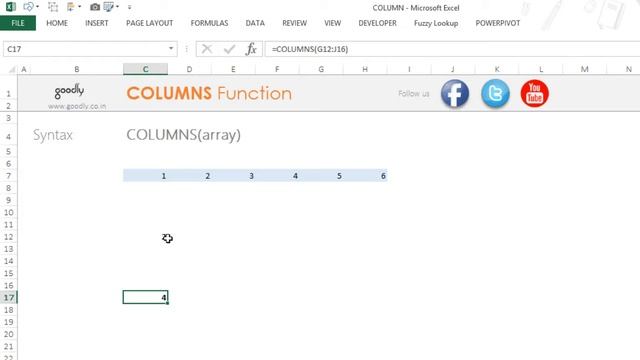
Task: Expand the table format pen dropdown arrow
Action: tap(118, 7)
